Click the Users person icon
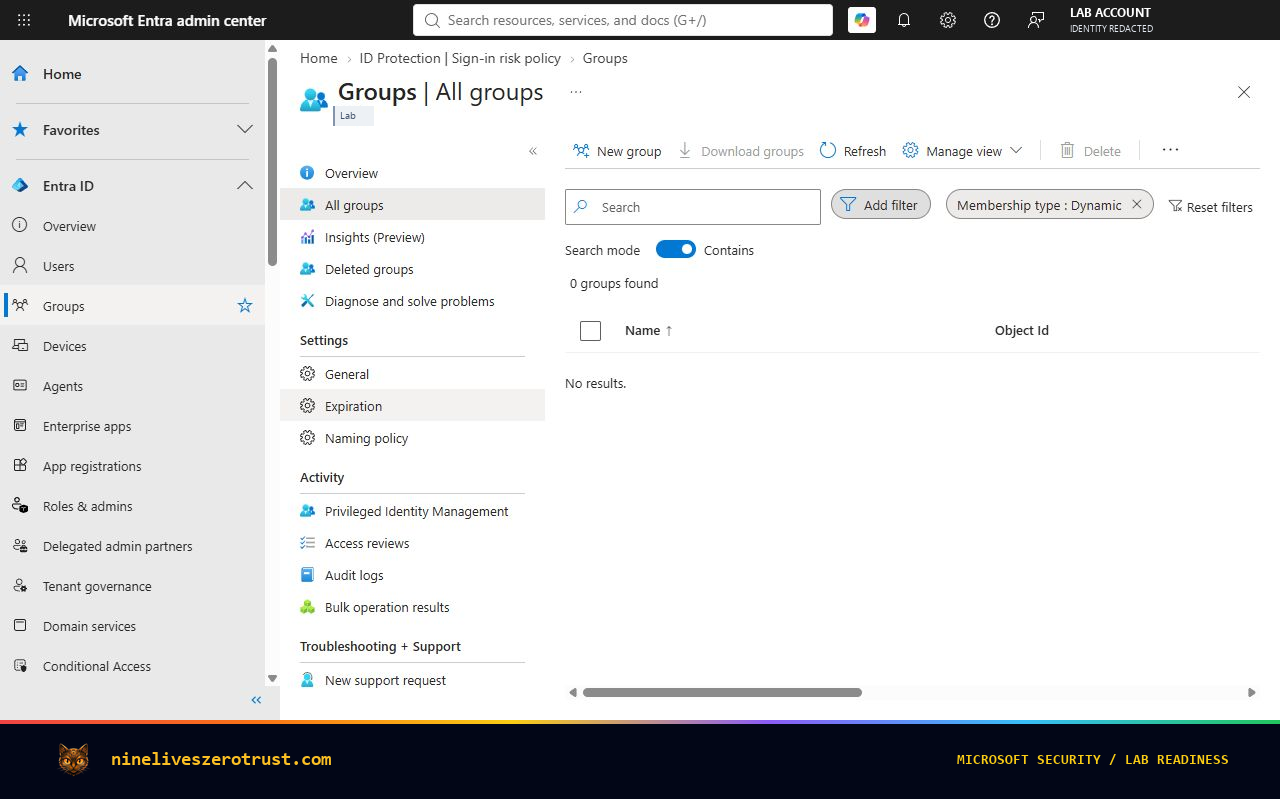This screenshot has height=799, width=1280. point(20,266)
